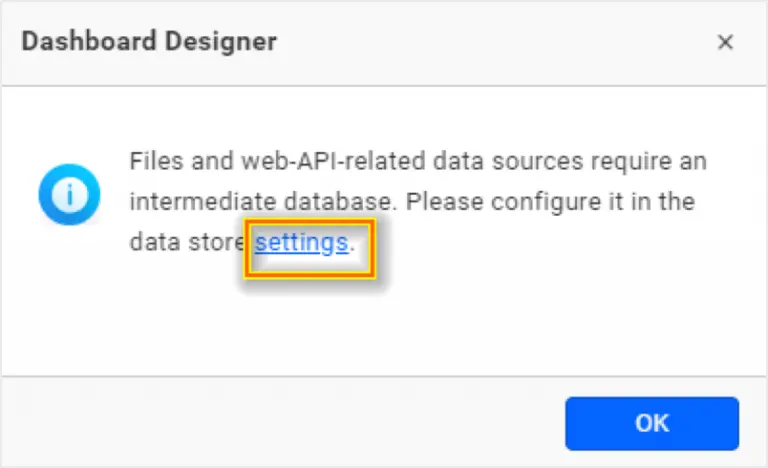Open the data store settings link

pyautogui.click(x=301, y=242)
